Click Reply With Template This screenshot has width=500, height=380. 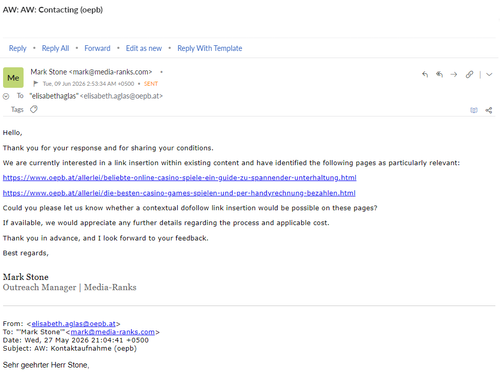tap(210, 48)
